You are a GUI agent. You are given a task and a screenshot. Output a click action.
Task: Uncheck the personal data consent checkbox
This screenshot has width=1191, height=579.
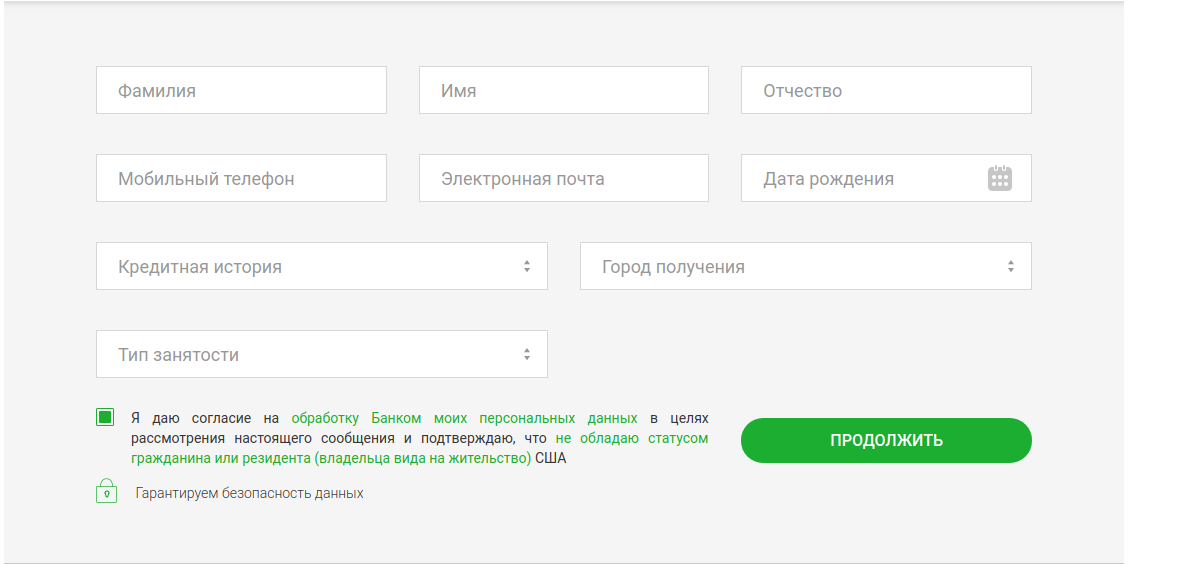[x=105, y=418]
